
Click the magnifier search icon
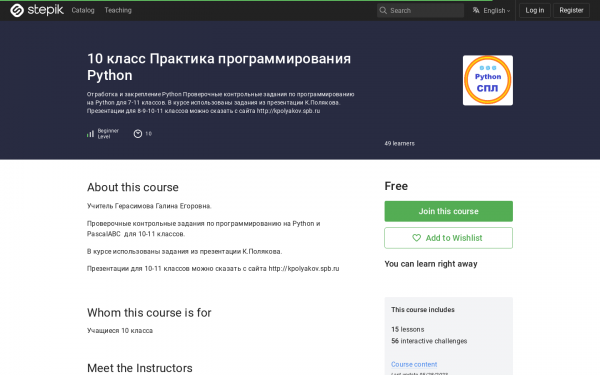(383, 10)
